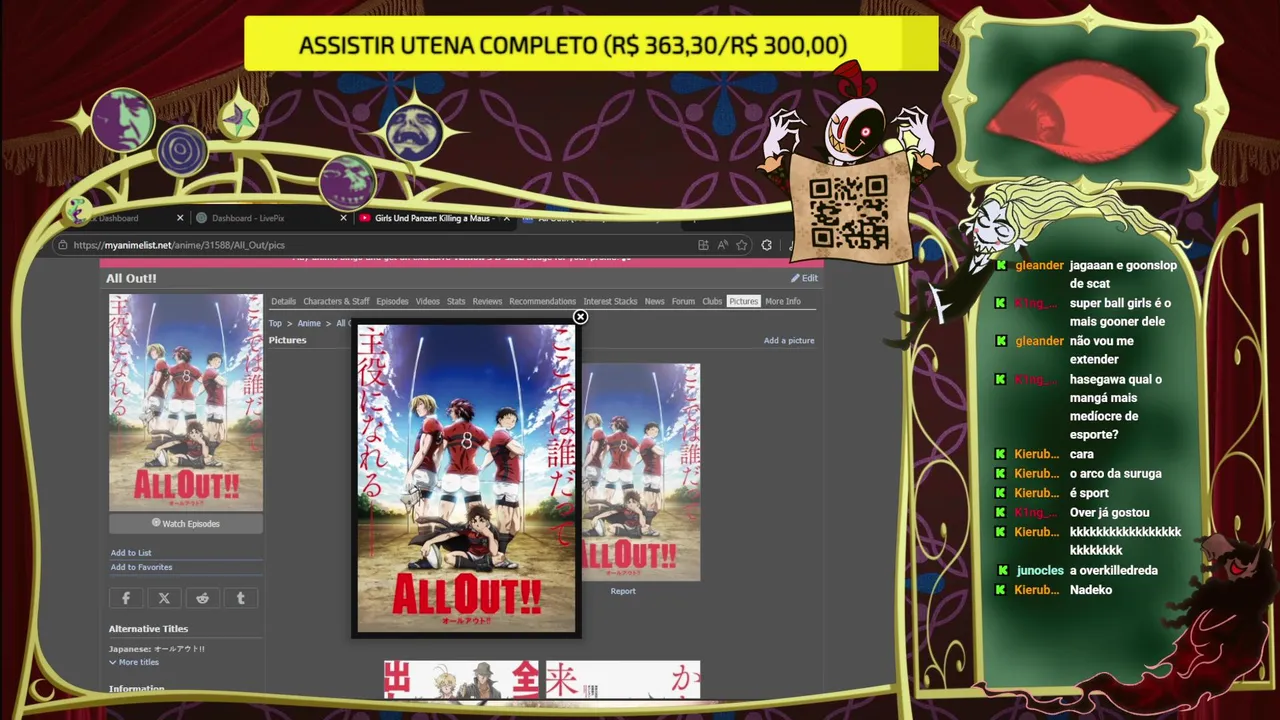This screenshot has width=1280, height=720.
Task: Click the split screen icon in address bar
Action: [703, 245]
